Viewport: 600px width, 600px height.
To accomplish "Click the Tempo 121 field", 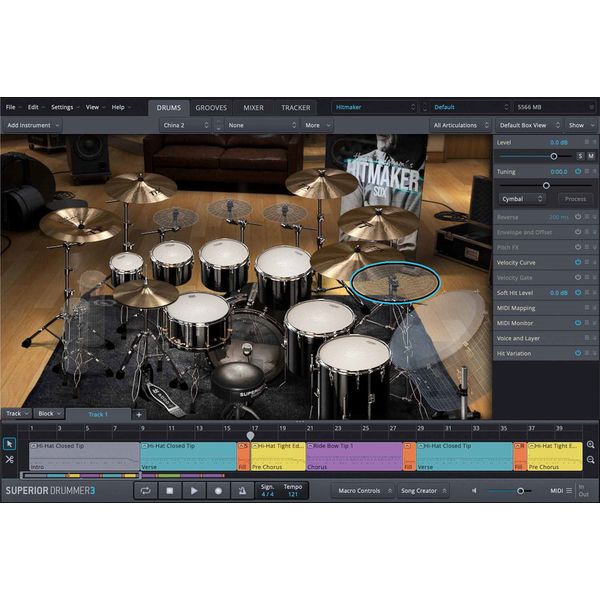I will [293, 491].
